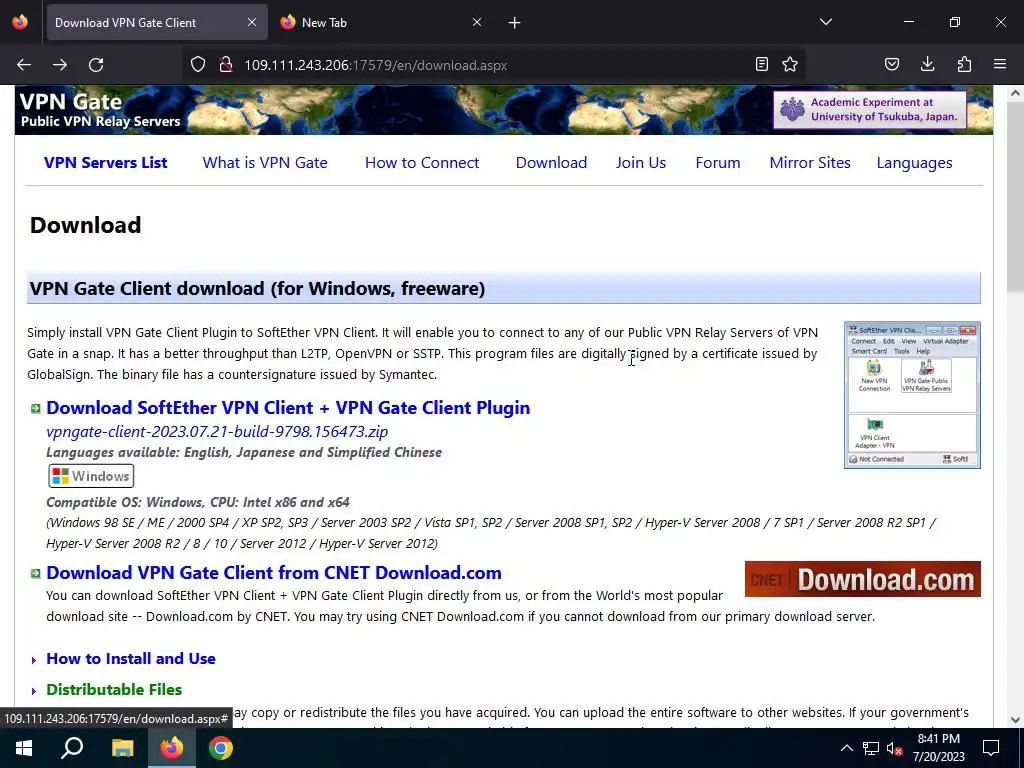Close the New Tab tab
1024x768 pixels.
477,22
